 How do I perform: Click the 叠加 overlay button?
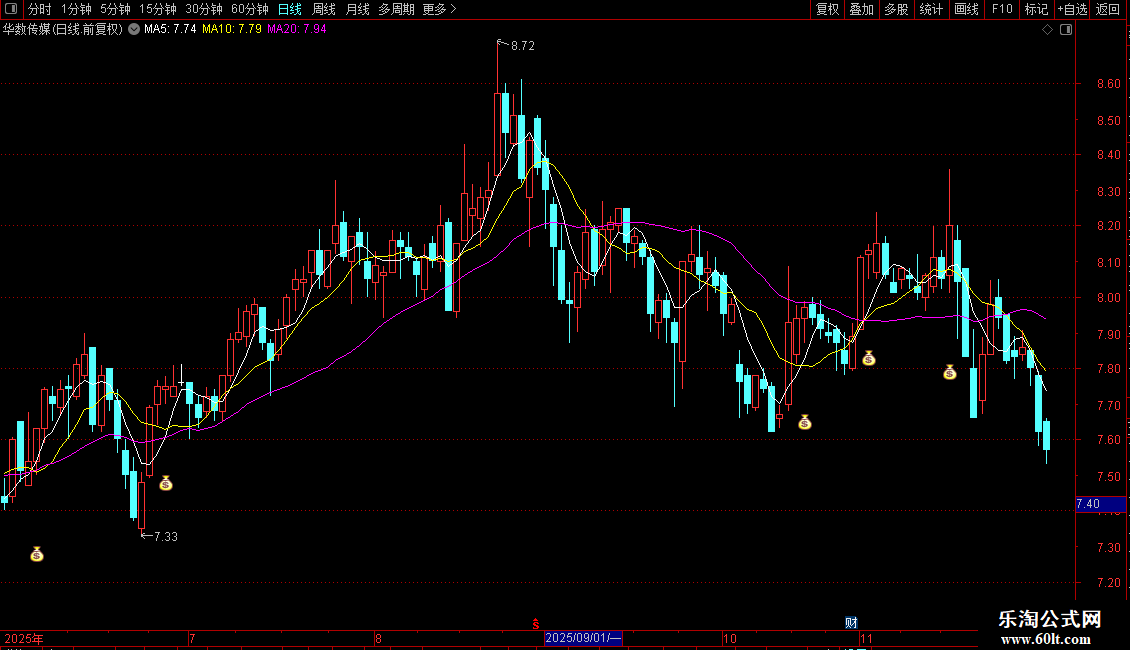pos(861,9)
